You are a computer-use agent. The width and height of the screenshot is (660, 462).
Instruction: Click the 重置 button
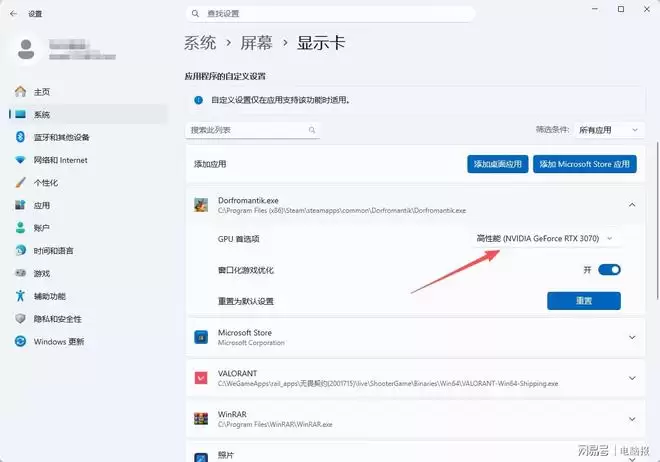click(x=584, y=301)
